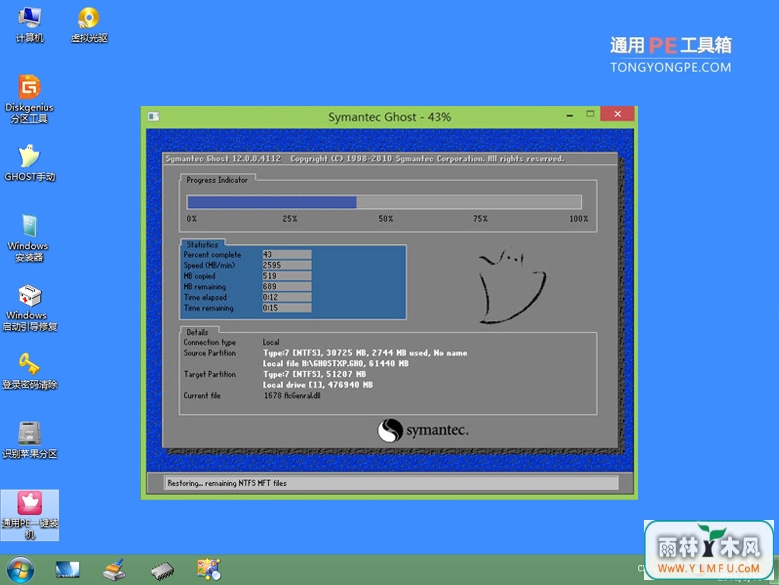Screen dimensions: 779x585
Task: Click the Symantec logo in Ghost window
Action: [422, 430]
